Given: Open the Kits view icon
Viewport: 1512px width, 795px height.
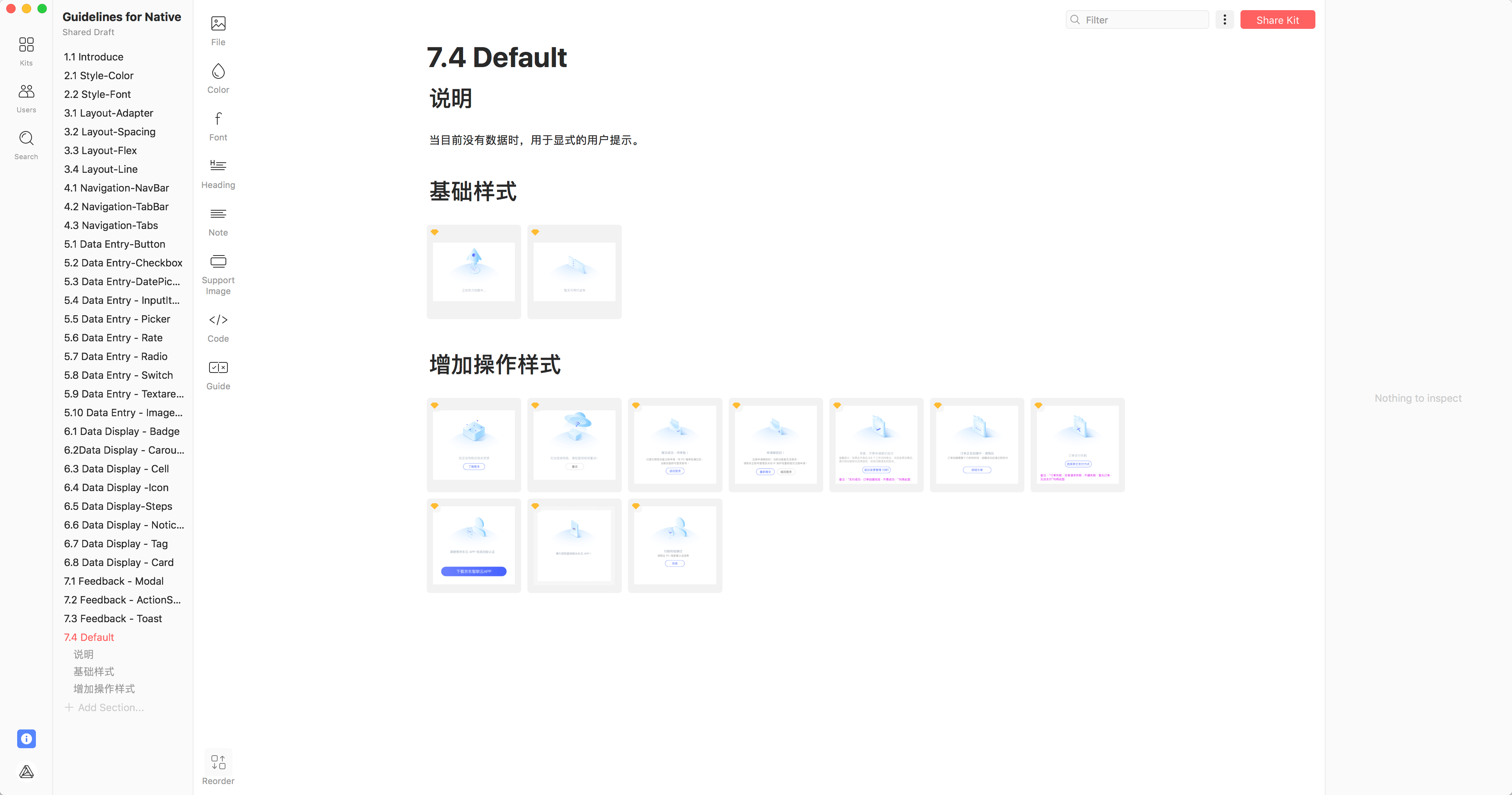Looking at the screenshot, I should click(27, 50).
